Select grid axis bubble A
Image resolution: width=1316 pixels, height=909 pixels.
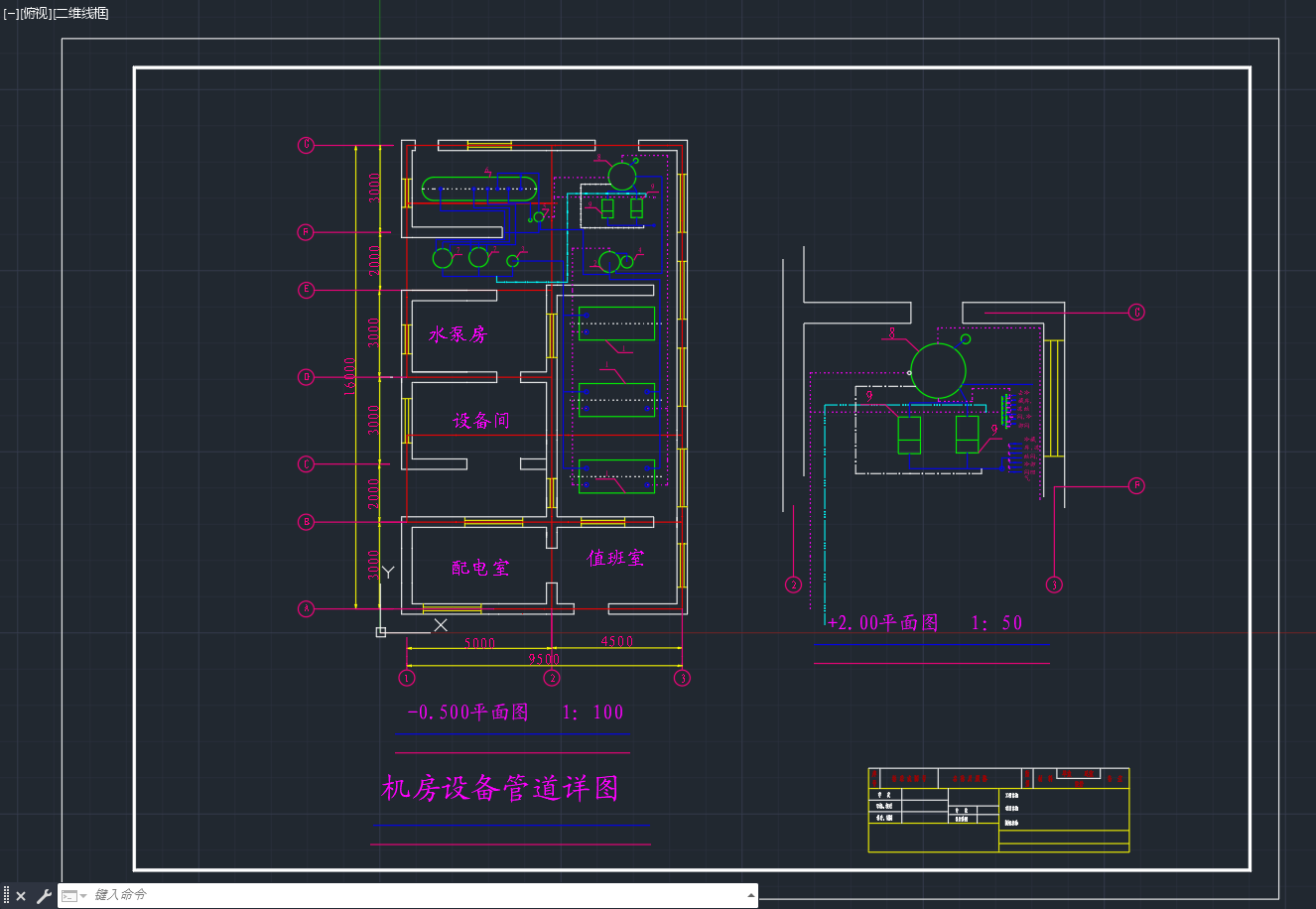(307, 609)
